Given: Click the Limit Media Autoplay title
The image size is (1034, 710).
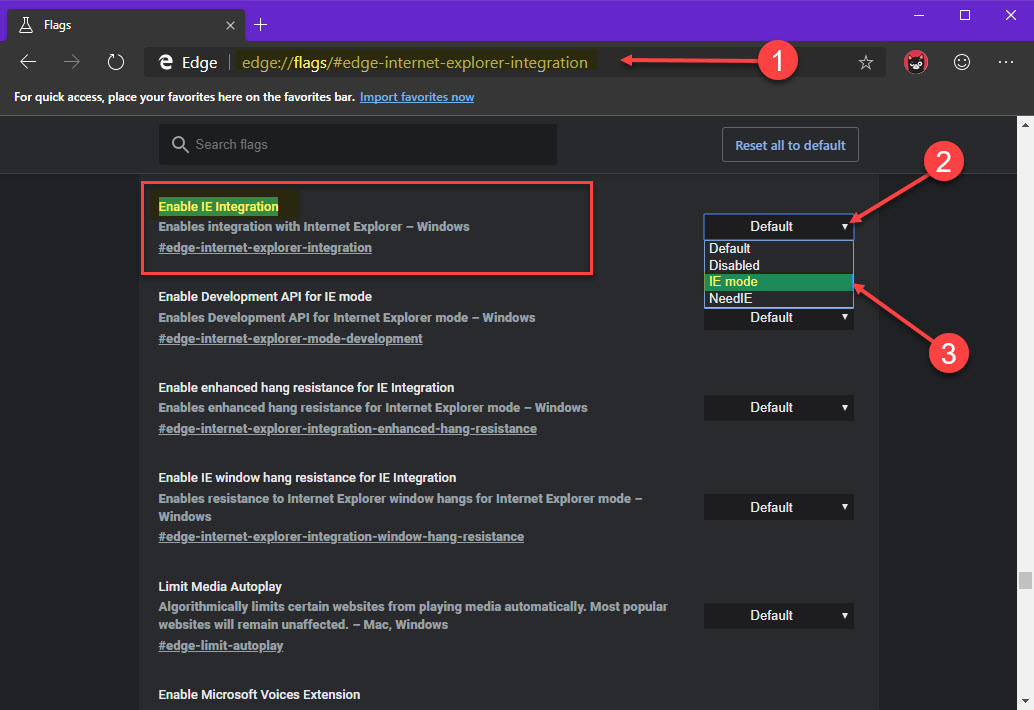Looking at the screenshot, I should click(x=220, y=587).
